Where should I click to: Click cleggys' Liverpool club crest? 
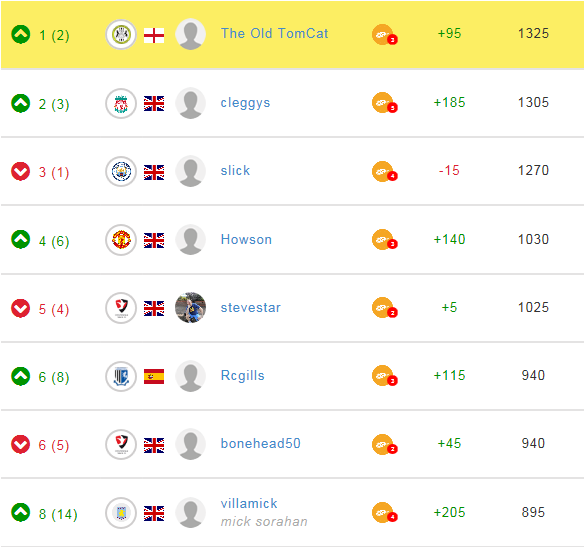[x=121, y=104]
